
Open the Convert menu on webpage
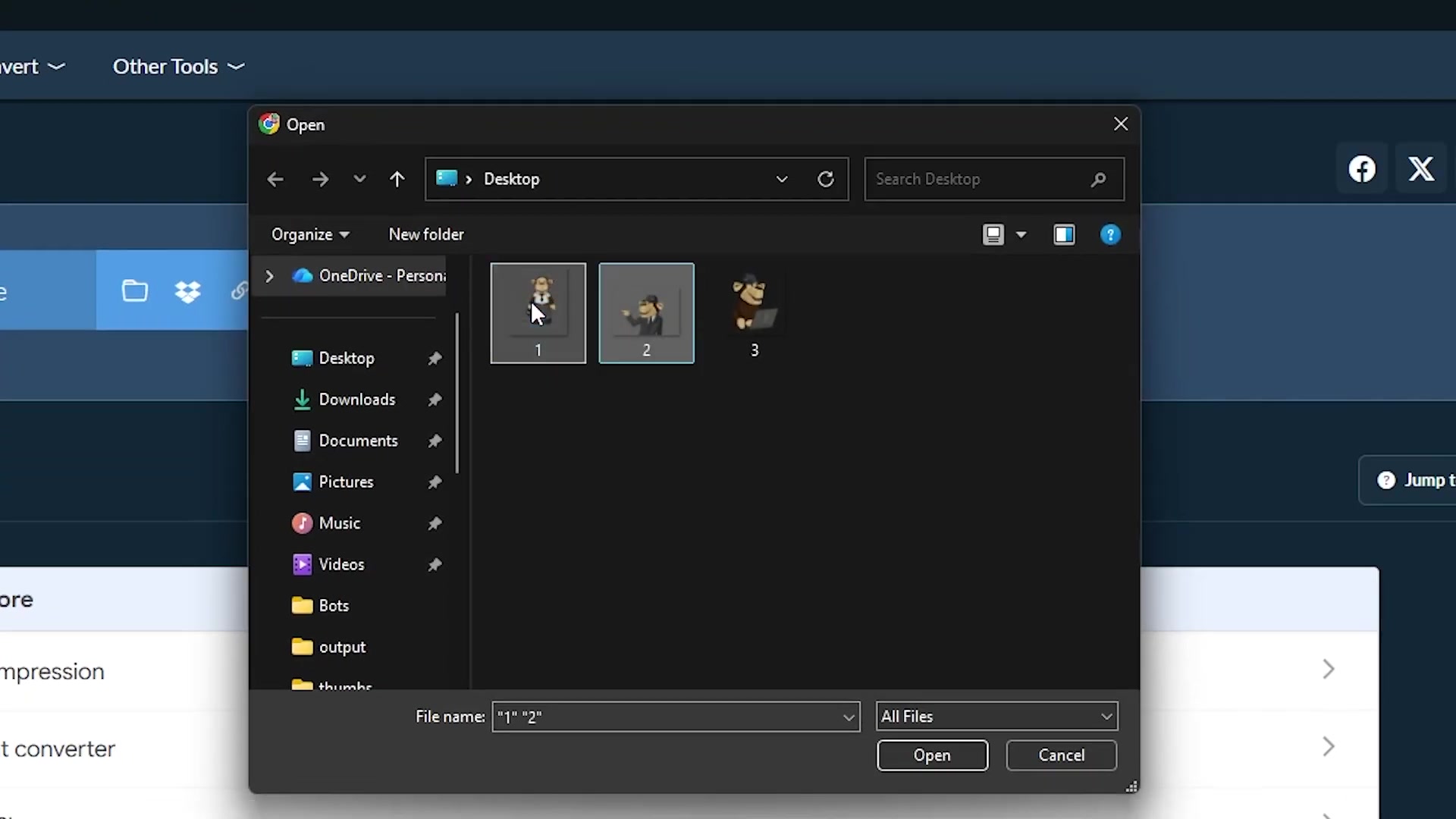pyautogui.click(x=32, y=67)
